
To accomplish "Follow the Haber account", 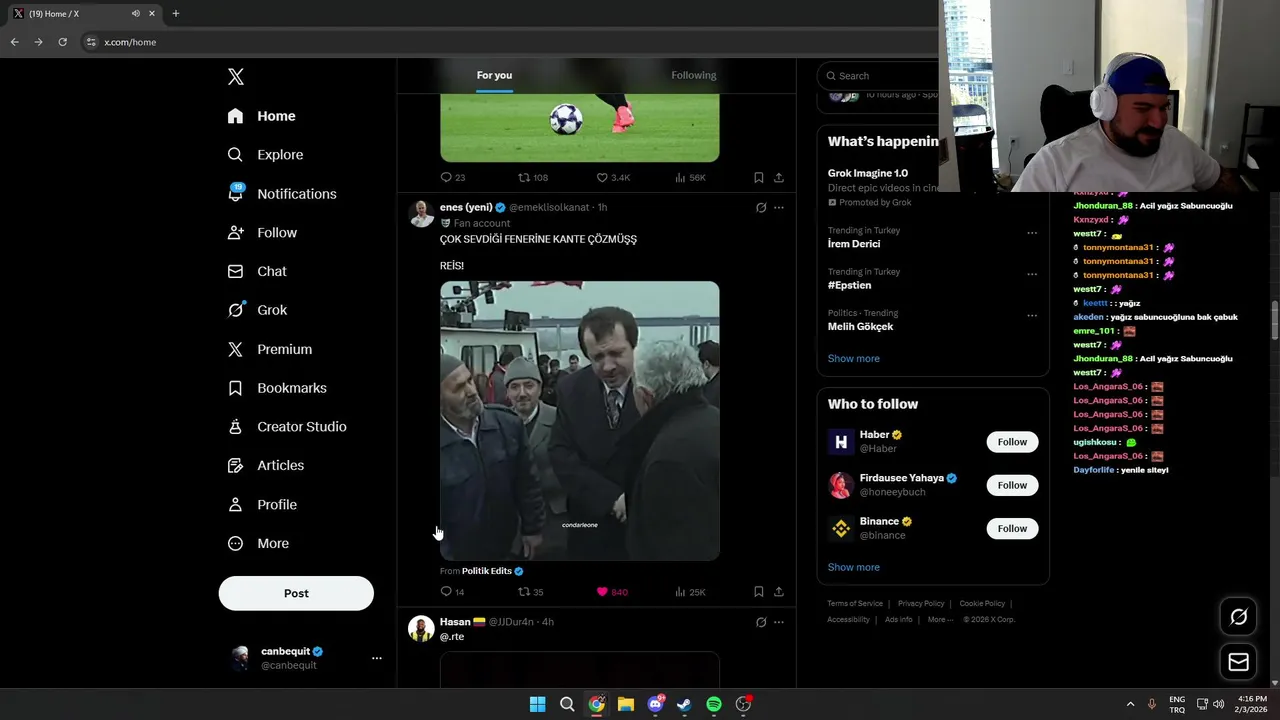I will 1012,442.
